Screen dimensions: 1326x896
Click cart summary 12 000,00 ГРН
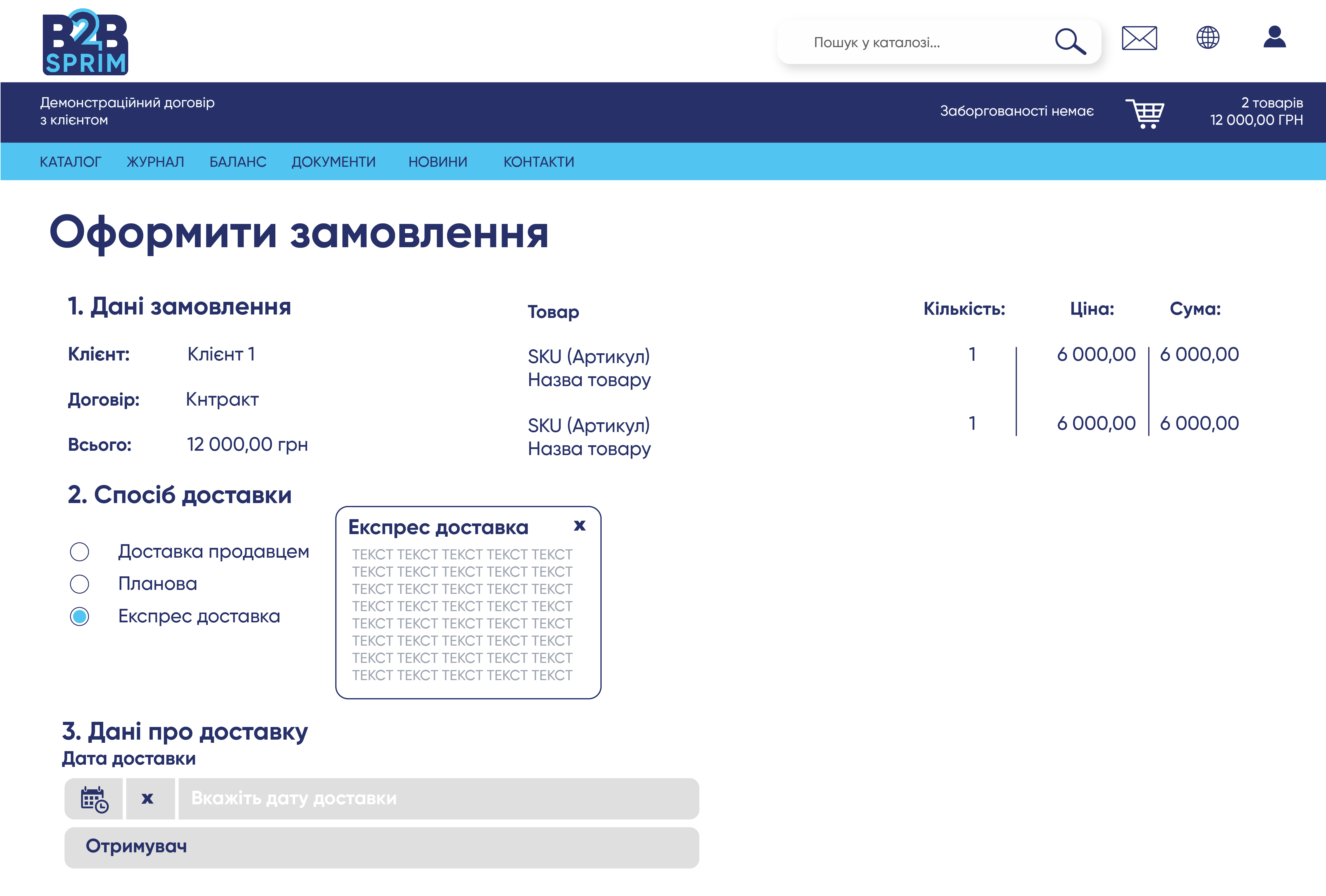tap(1256, 120)
